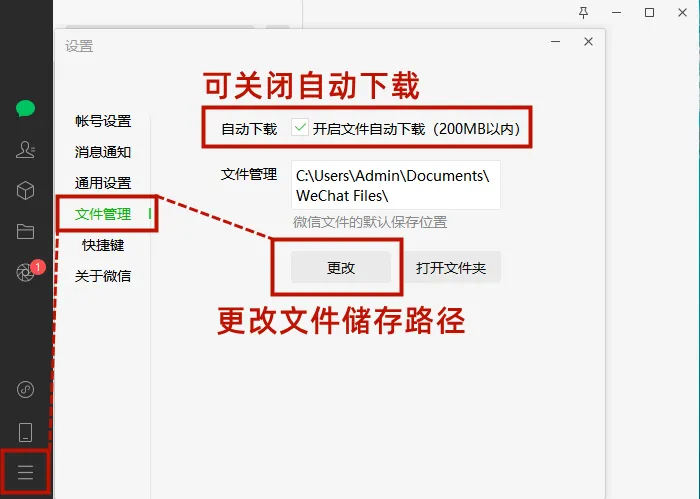Click the phone icon in sidebar
Viewport: 700px width, 499px height.
[x=25, y=432]
